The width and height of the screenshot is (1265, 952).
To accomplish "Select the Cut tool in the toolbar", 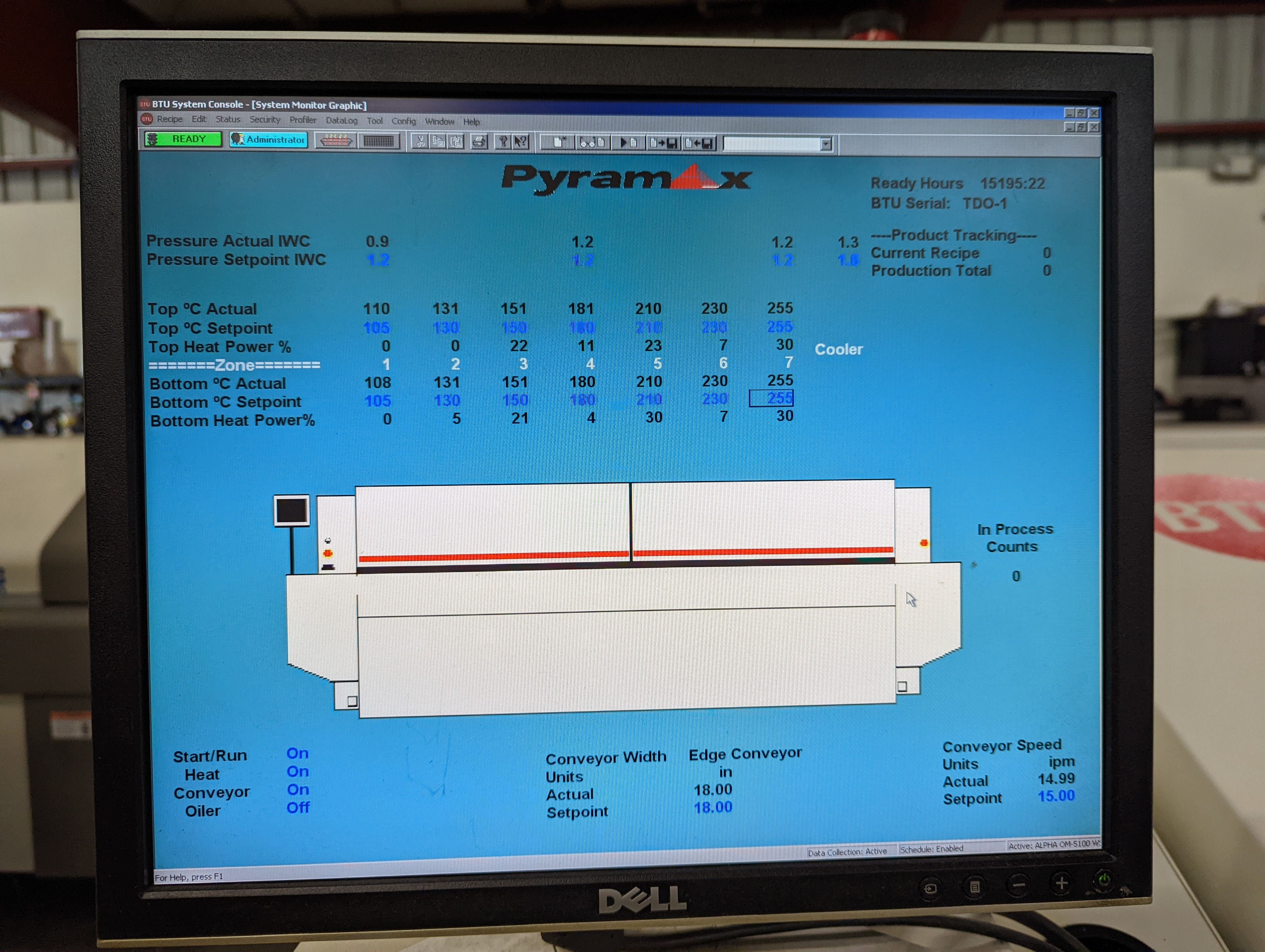I will click(420, 143).
